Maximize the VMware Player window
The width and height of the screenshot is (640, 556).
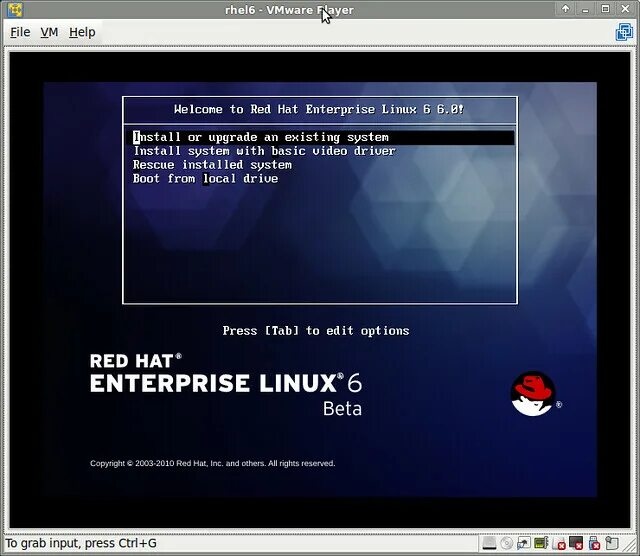(605, 9)
